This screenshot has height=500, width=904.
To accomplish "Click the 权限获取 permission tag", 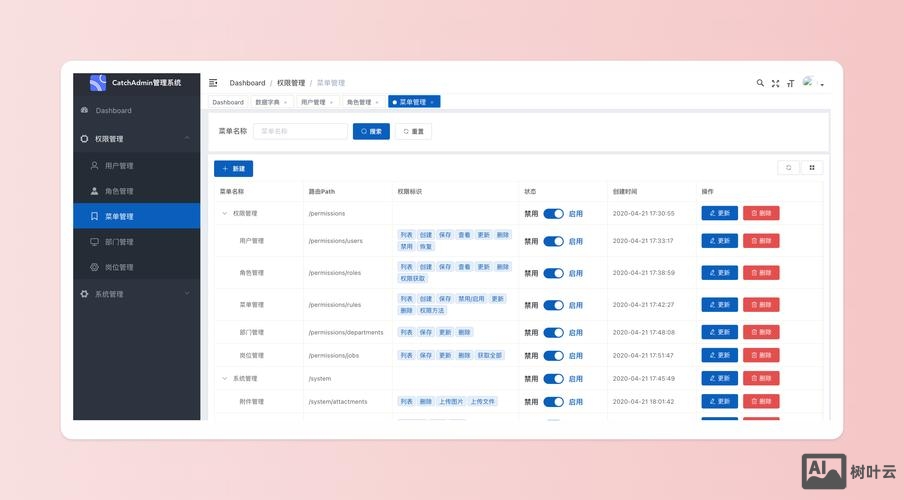I will (413, 279).
